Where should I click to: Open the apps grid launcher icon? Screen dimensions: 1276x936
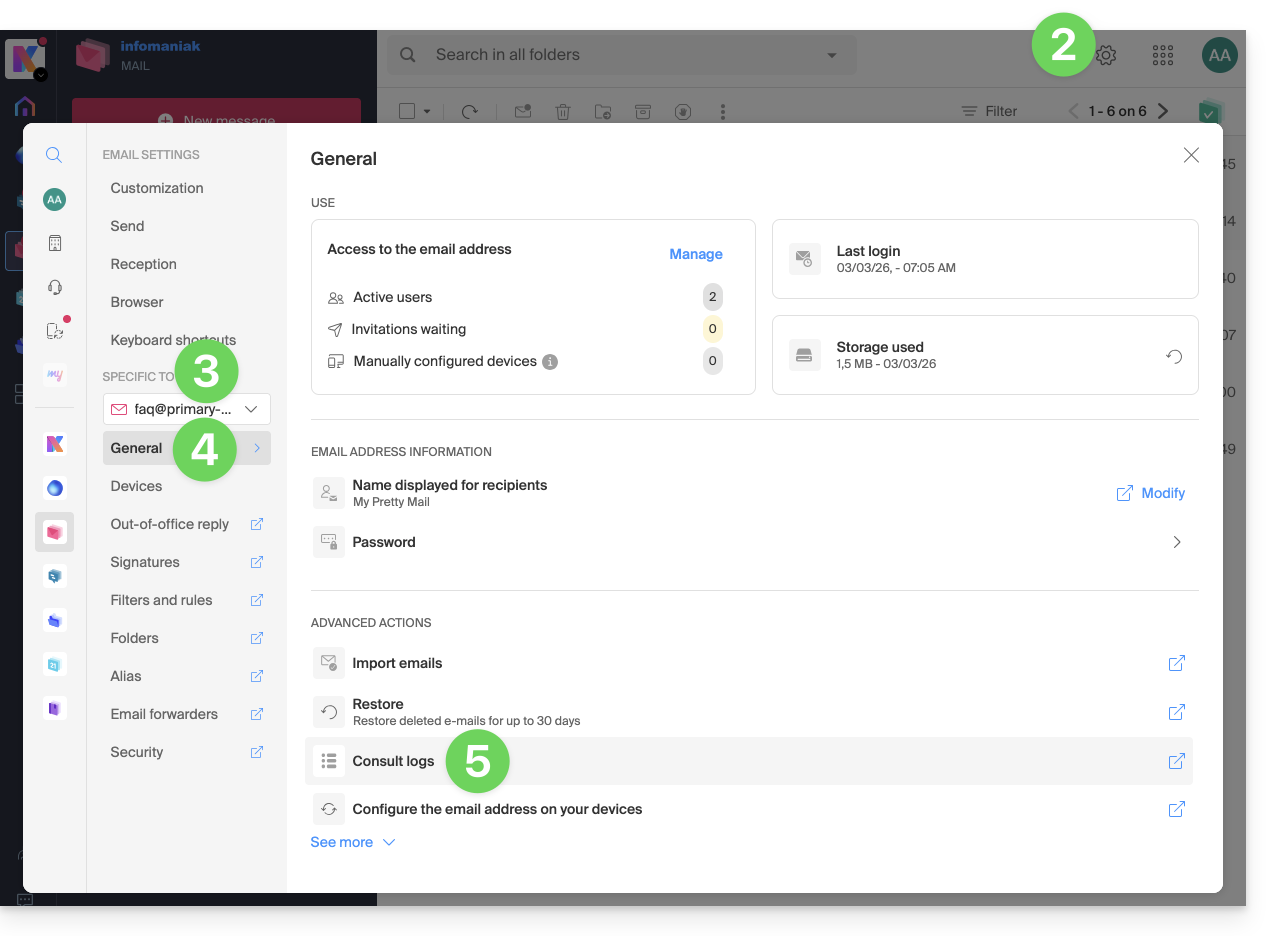[1162, 56]
